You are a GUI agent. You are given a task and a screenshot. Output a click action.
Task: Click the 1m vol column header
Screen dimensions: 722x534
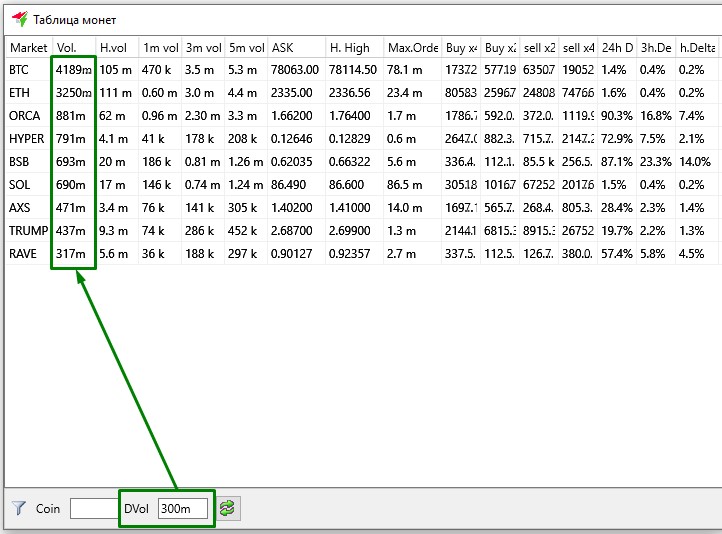[x=159, y=47]
